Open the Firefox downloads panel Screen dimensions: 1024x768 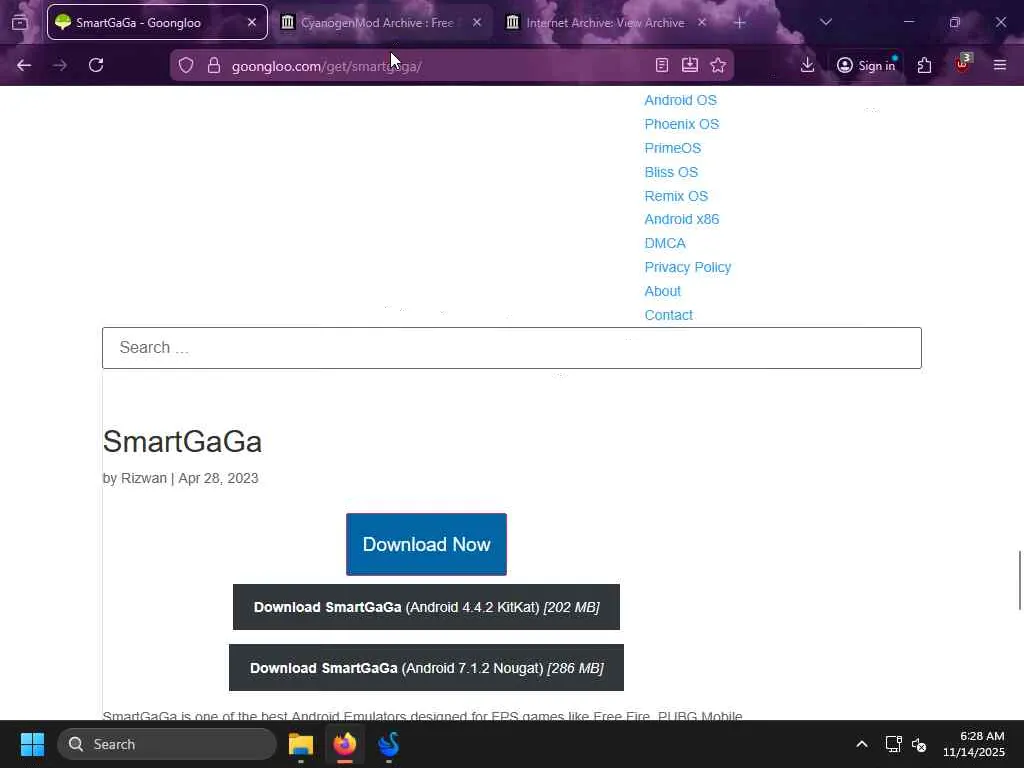pyautogui.click(x=807, y=65)
